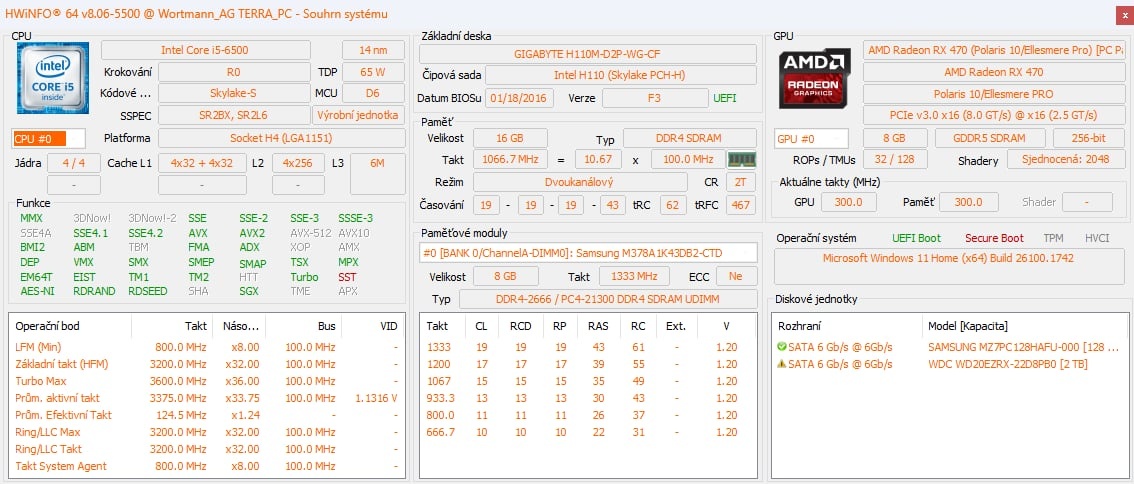Click the UEFI Boot status label

(x=916, y=238)
